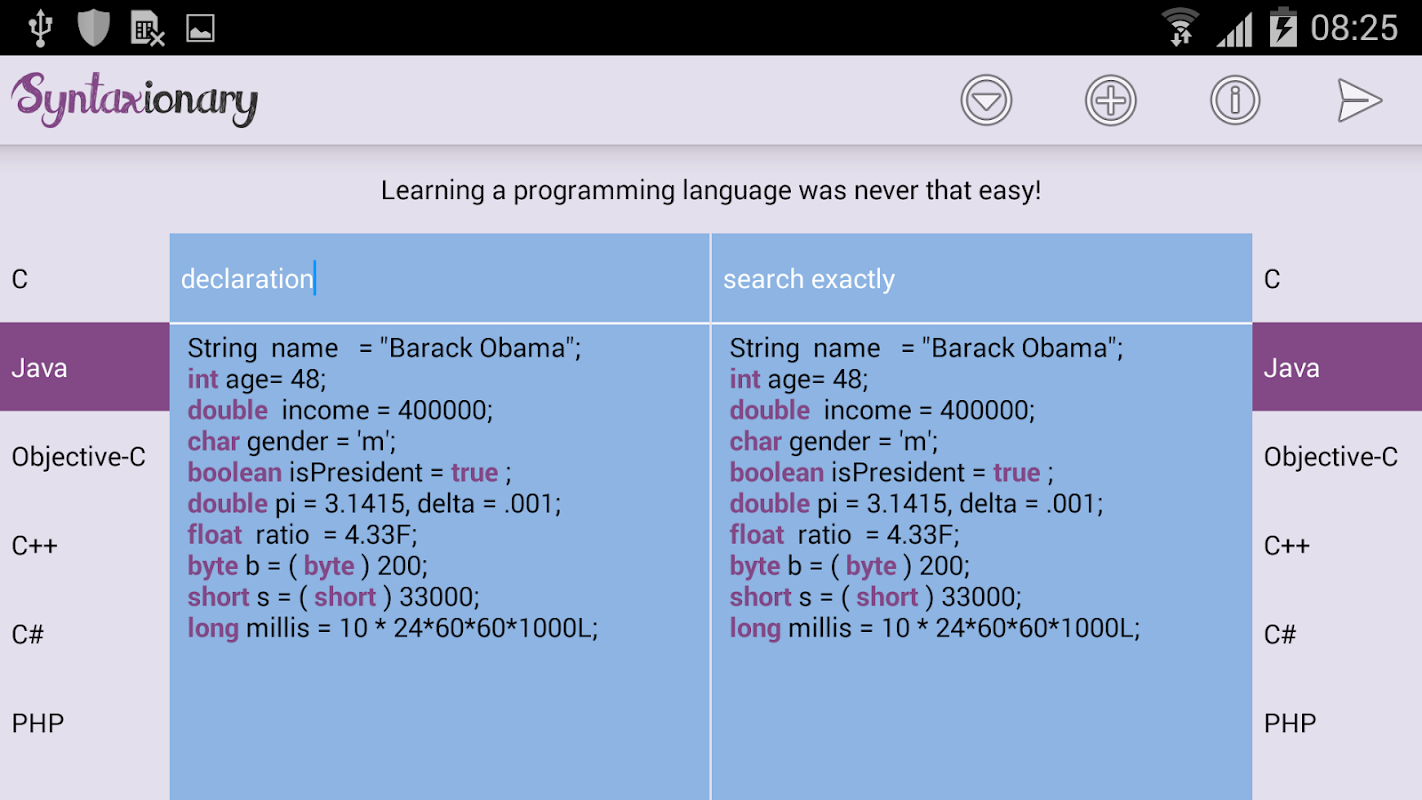The height and width of the screenshot is (800, 1422).
Task: Tap the paper plane send icon
Action: point(1360,101)
